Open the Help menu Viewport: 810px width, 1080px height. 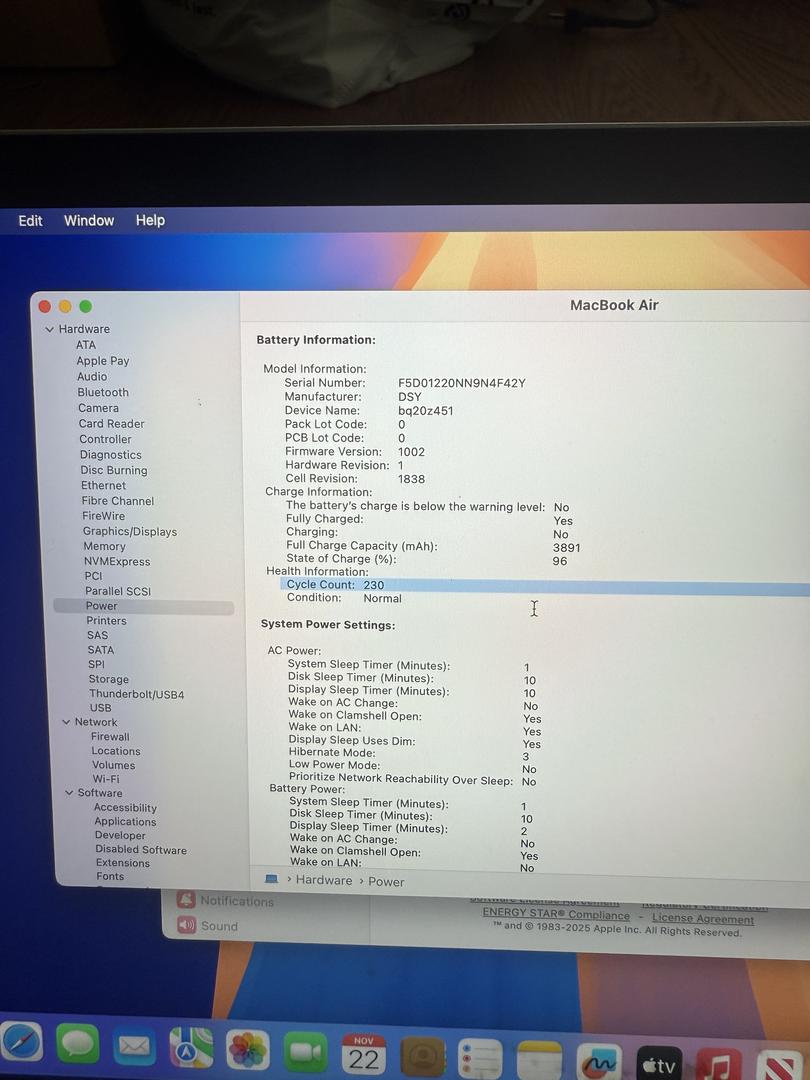pyautogui.click(x=150, y=220)
